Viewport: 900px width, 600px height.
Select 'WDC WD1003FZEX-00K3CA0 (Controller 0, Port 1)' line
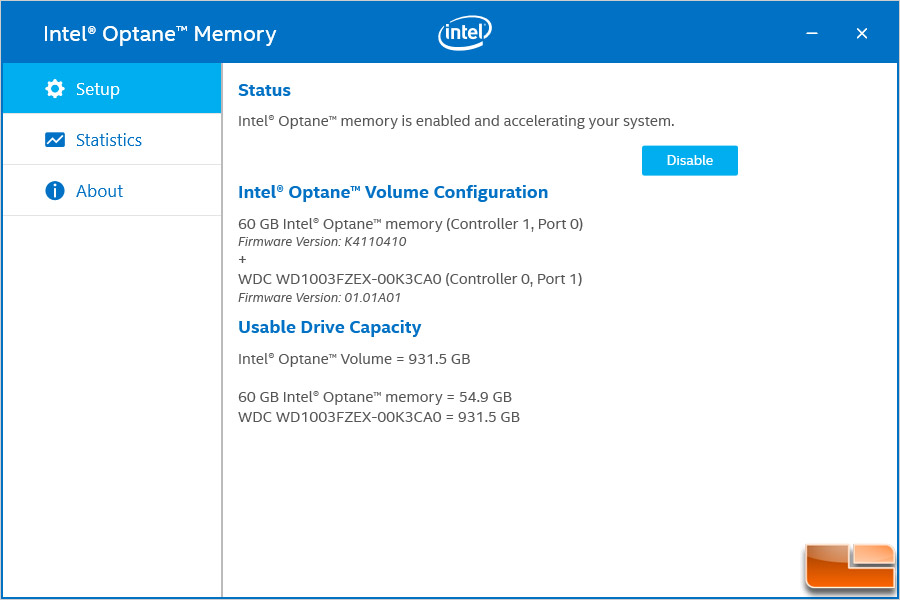click(410, 279)
